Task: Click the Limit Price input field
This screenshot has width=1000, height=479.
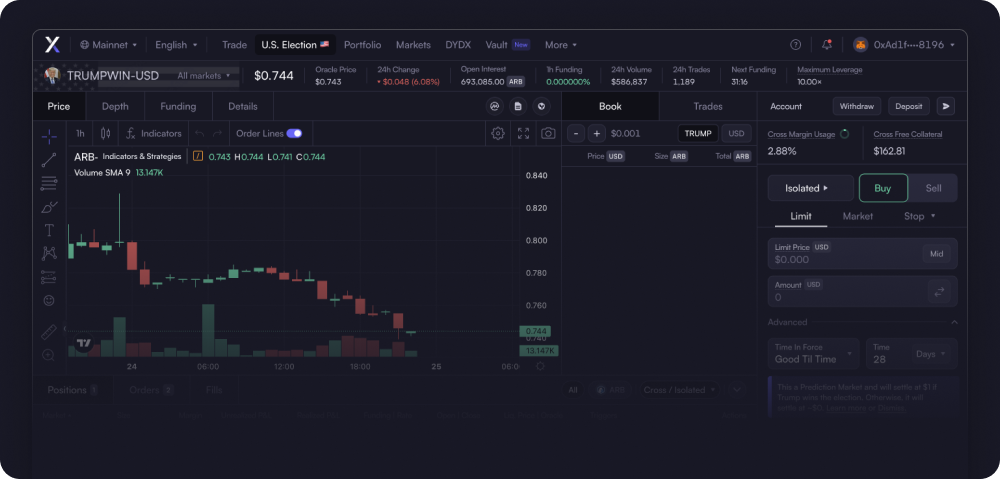Action: (x=862, y=254)
